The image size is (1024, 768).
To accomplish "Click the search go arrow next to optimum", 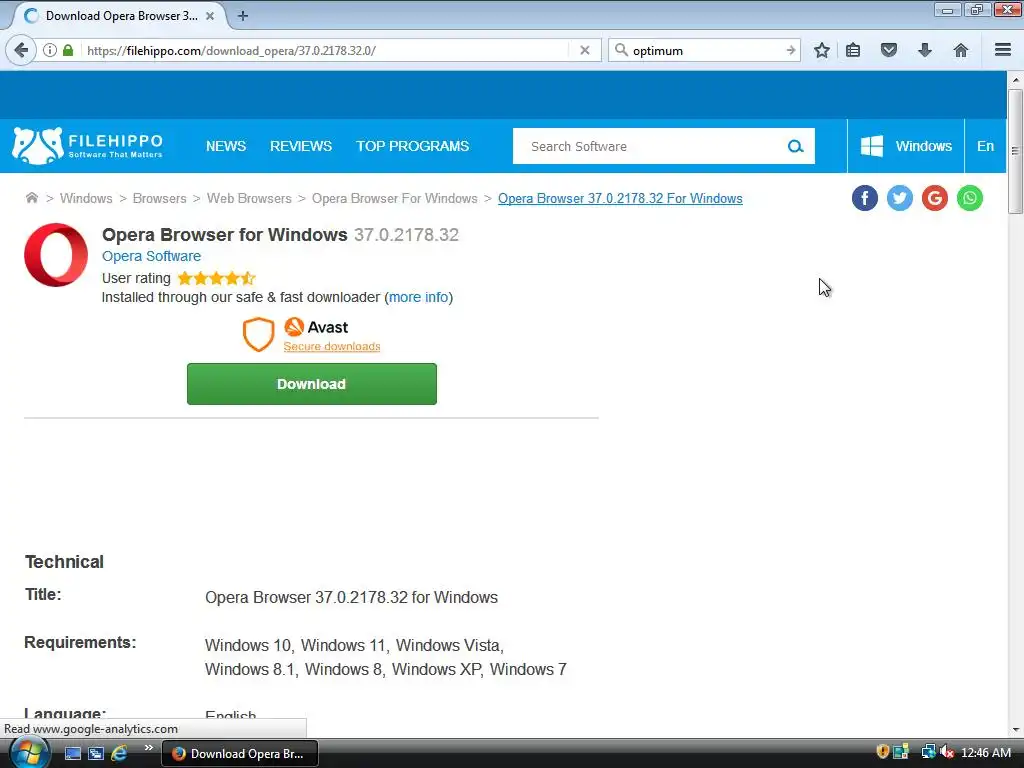I will click(x=791, y=50).
